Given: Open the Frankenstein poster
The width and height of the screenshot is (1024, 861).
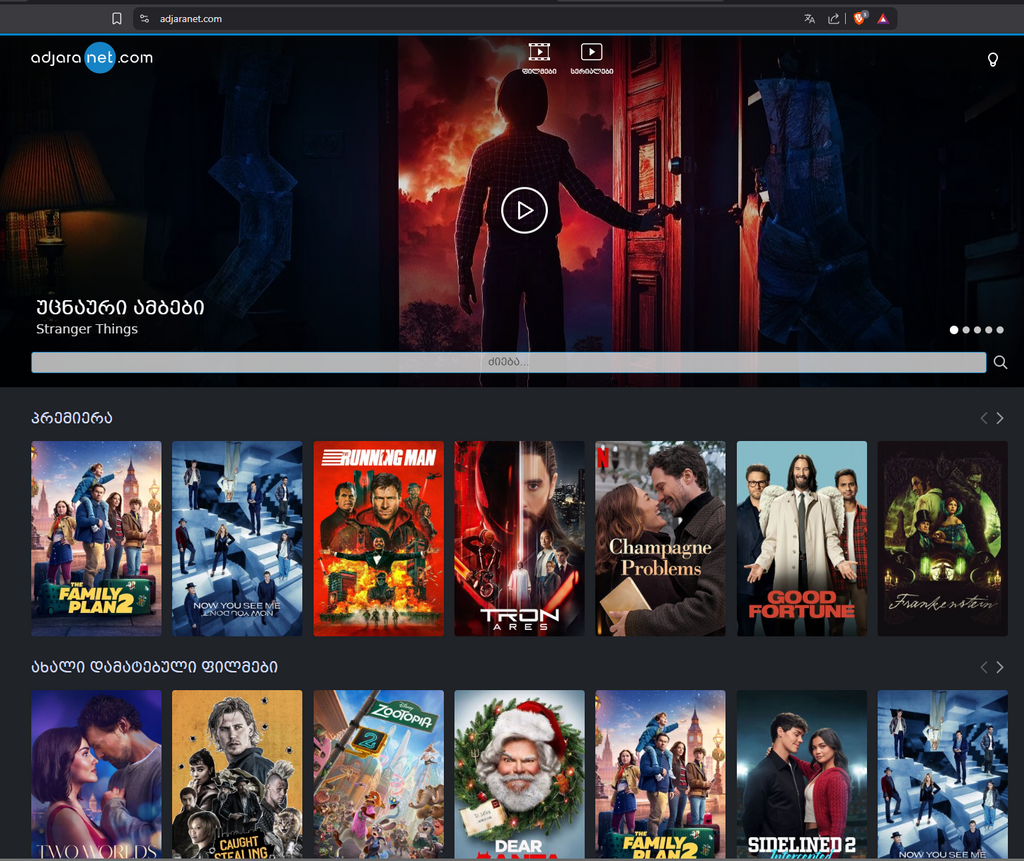Looking at the screenshot, I should 942,538.
